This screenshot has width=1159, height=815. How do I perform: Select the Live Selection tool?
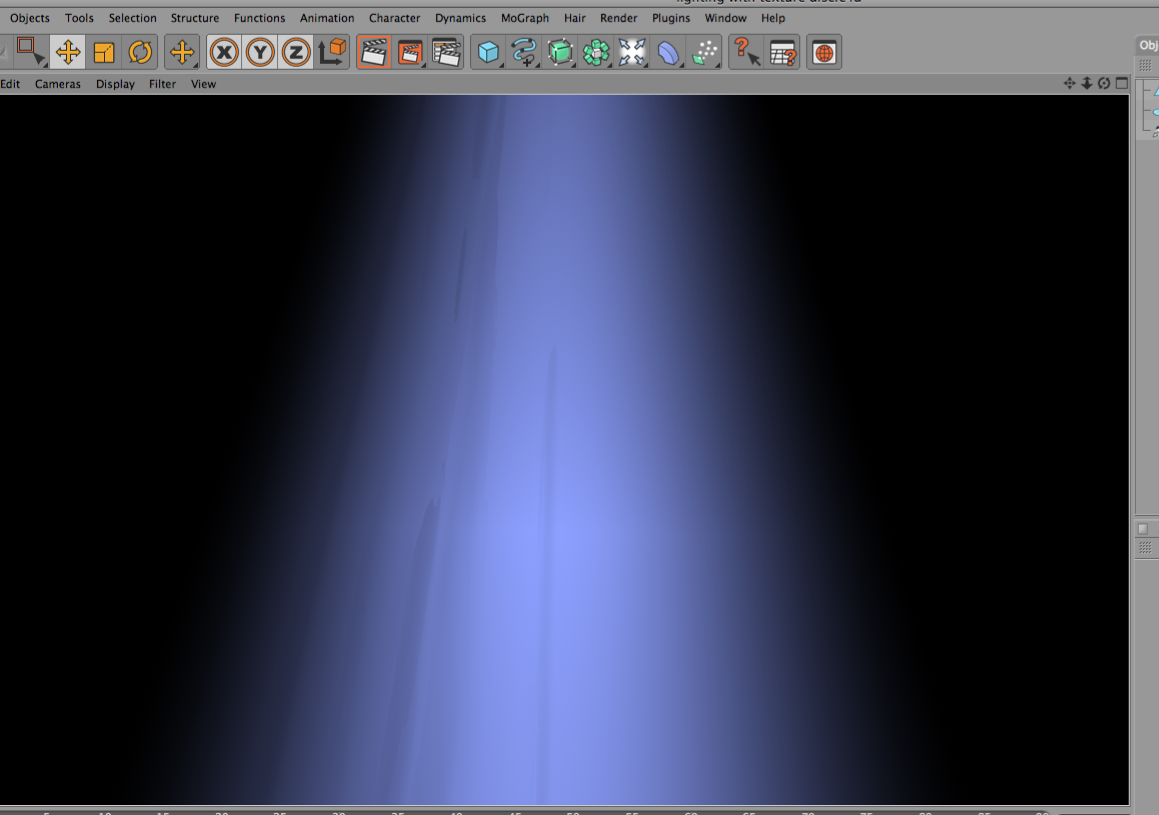(x=30, y=52)
